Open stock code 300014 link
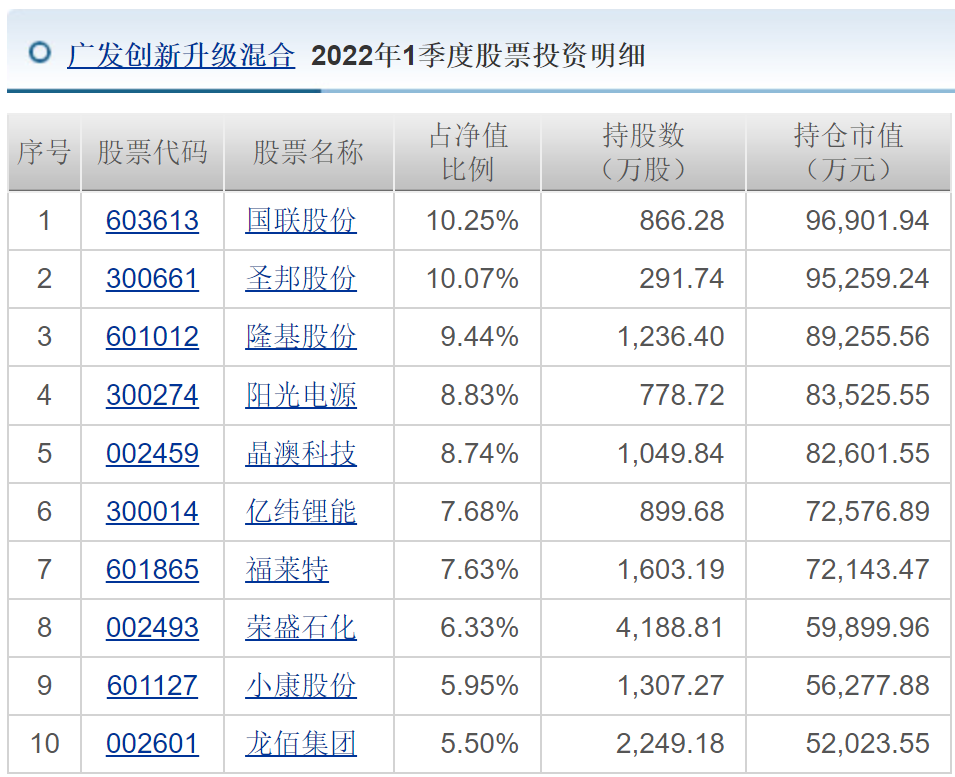Screen dimensions: 955x777 [152, 512]
